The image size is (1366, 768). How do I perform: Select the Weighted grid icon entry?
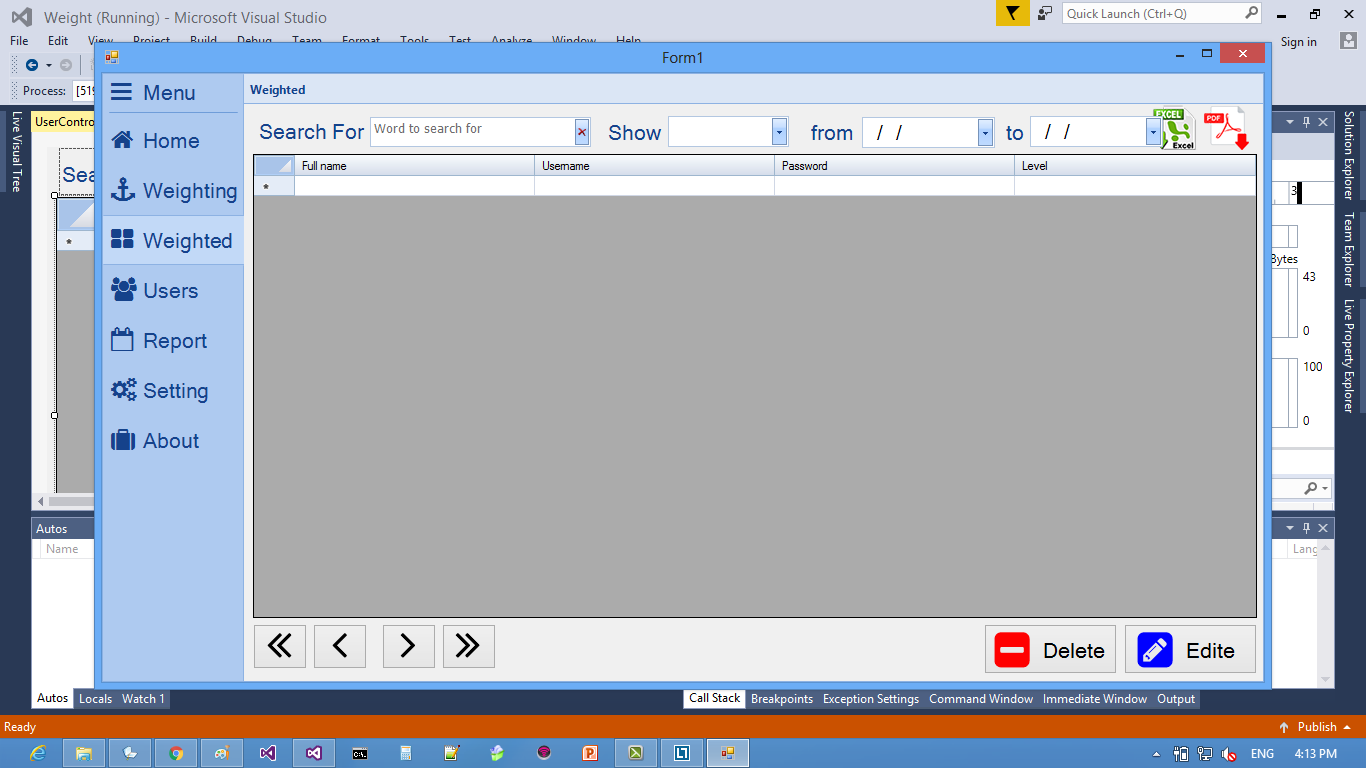click(x=172, y=241)
